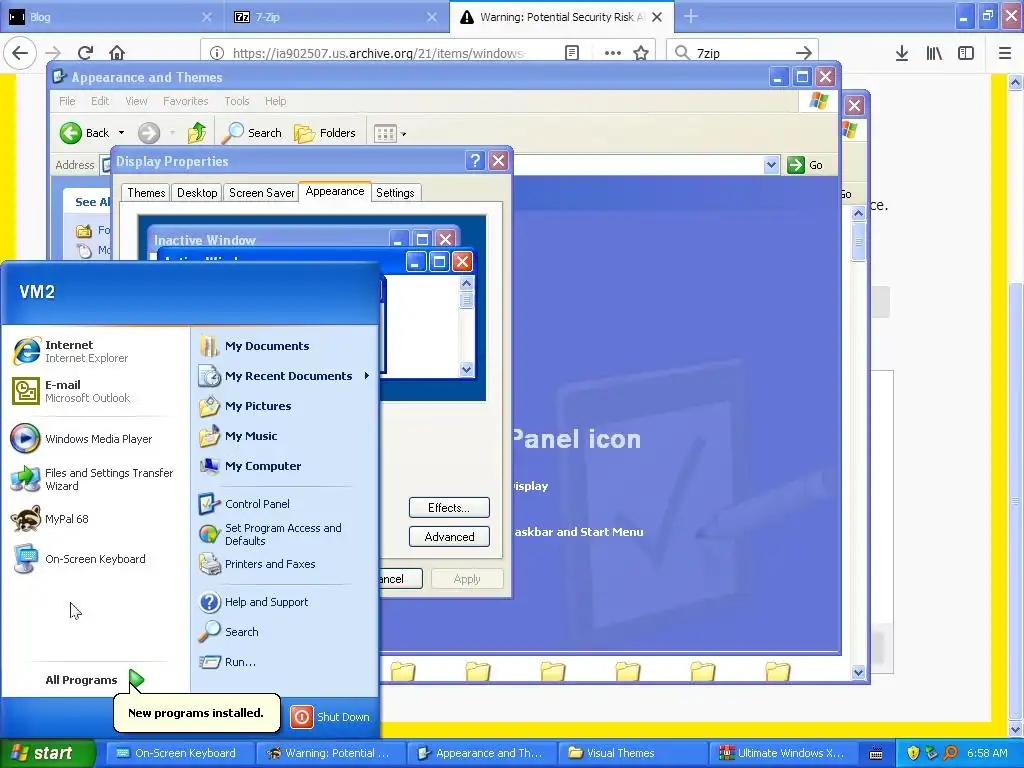Open the View menu
This screenshot has width=1024, height=768.
coord(136,101)
